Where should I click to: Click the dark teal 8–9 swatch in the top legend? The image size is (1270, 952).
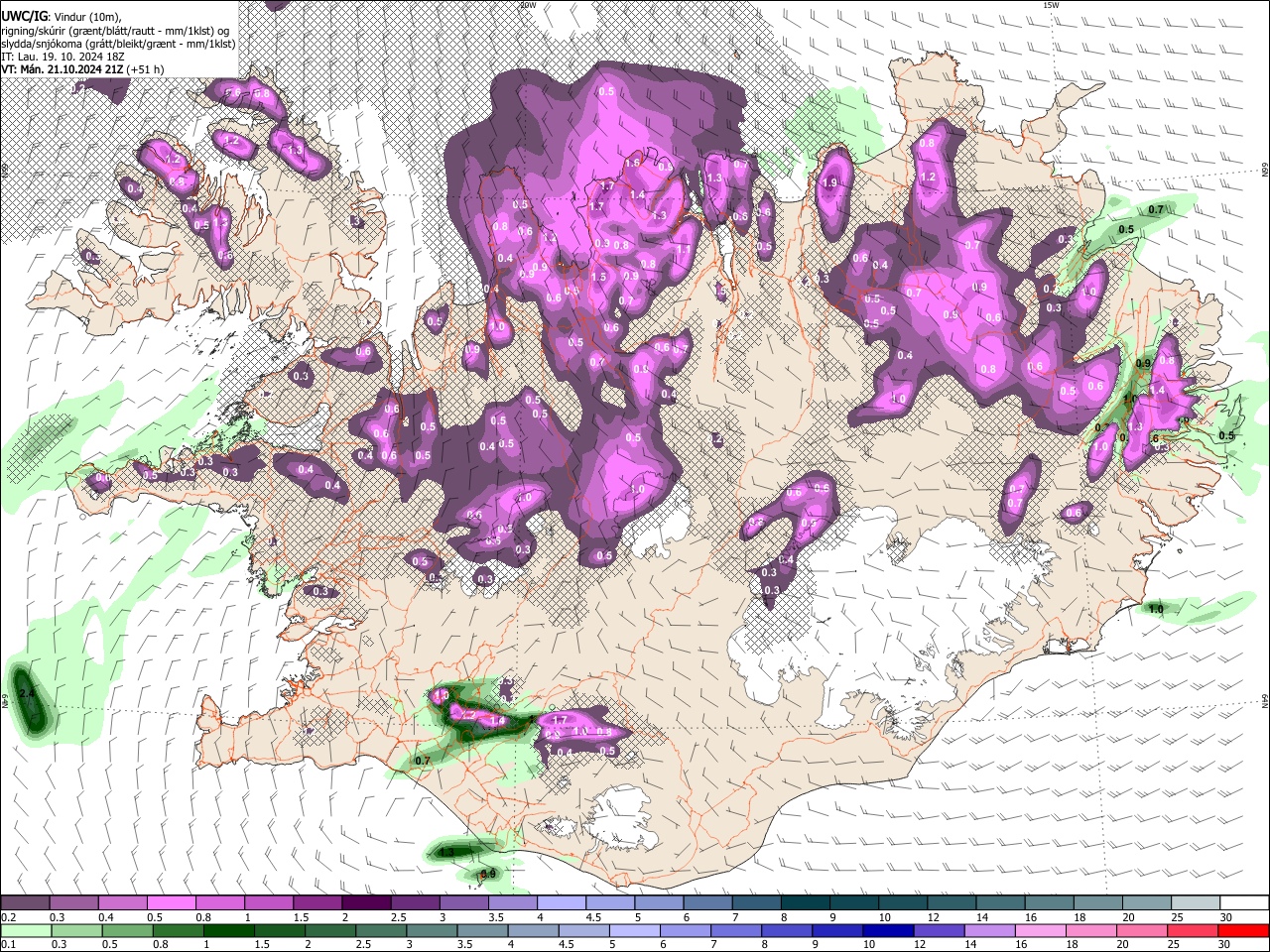pos(805,903)
